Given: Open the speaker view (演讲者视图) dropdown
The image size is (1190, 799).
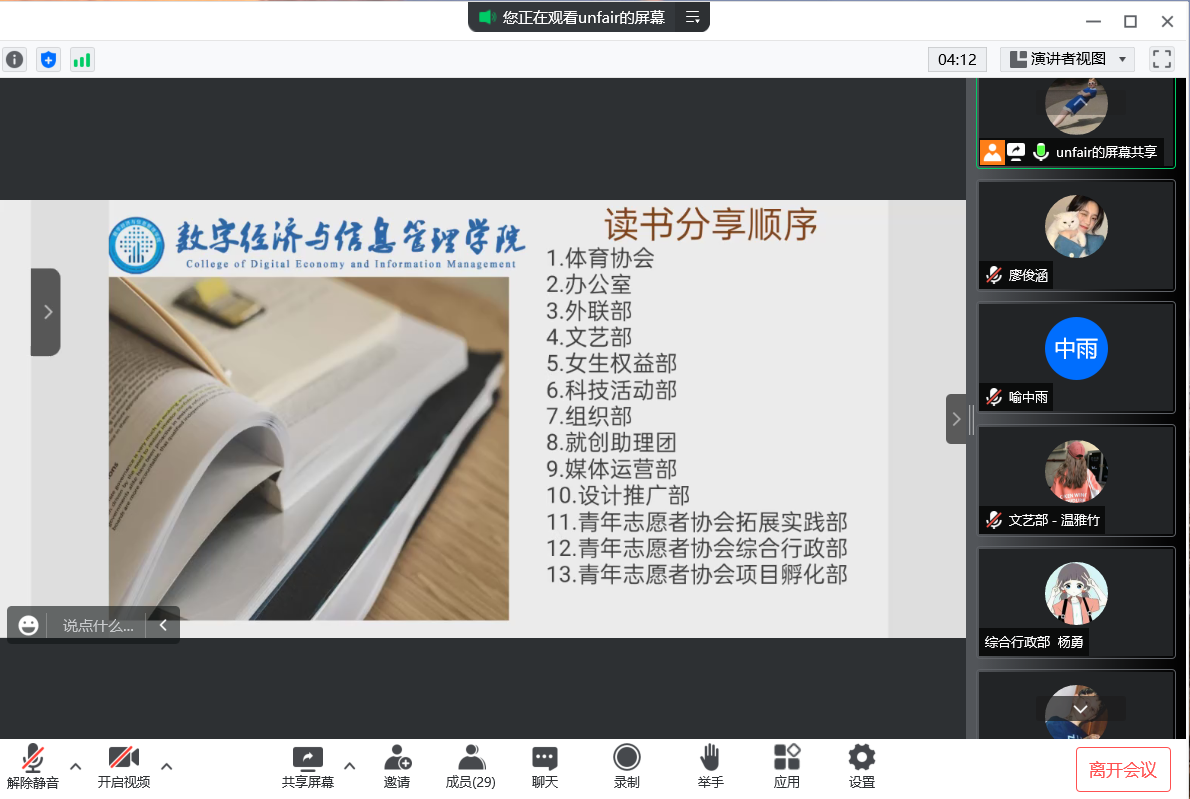Looking at the screenshot, I should pos(1067,59).
